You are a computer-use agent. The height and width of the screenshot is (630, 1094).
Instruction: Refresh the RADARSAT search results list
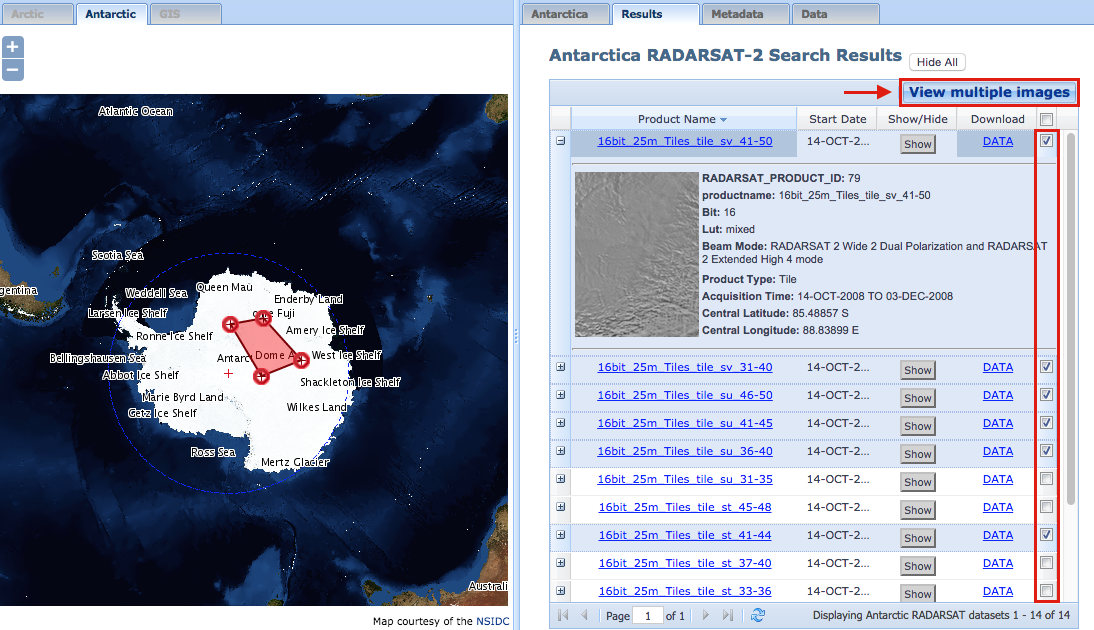point(758,616)
